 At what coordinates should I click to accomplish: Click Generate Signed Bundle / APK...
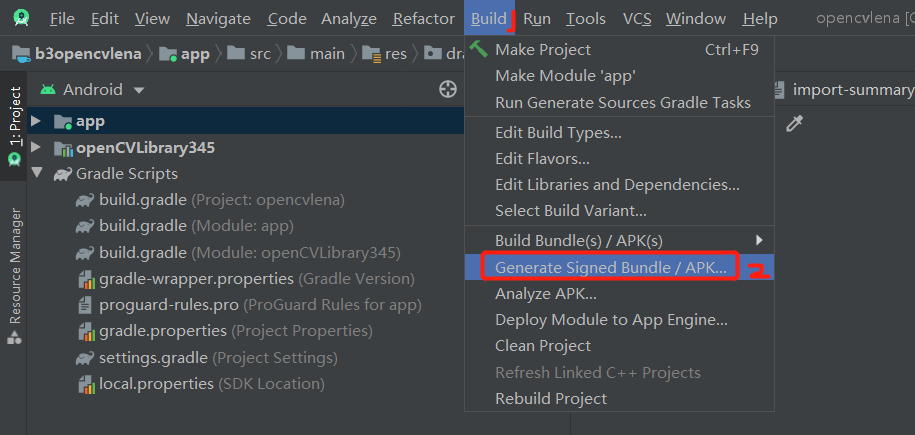point(620,267)
